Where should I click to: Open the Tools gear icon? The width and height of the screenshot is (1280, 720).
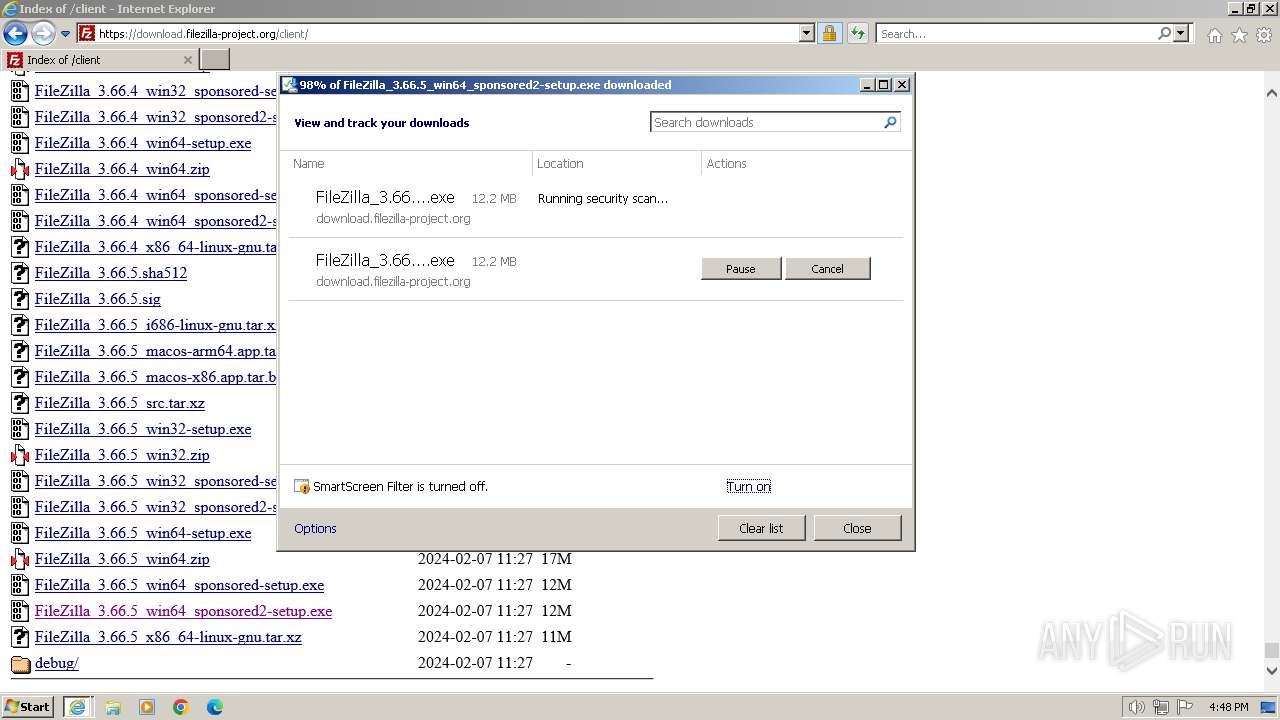[1264, 35]
